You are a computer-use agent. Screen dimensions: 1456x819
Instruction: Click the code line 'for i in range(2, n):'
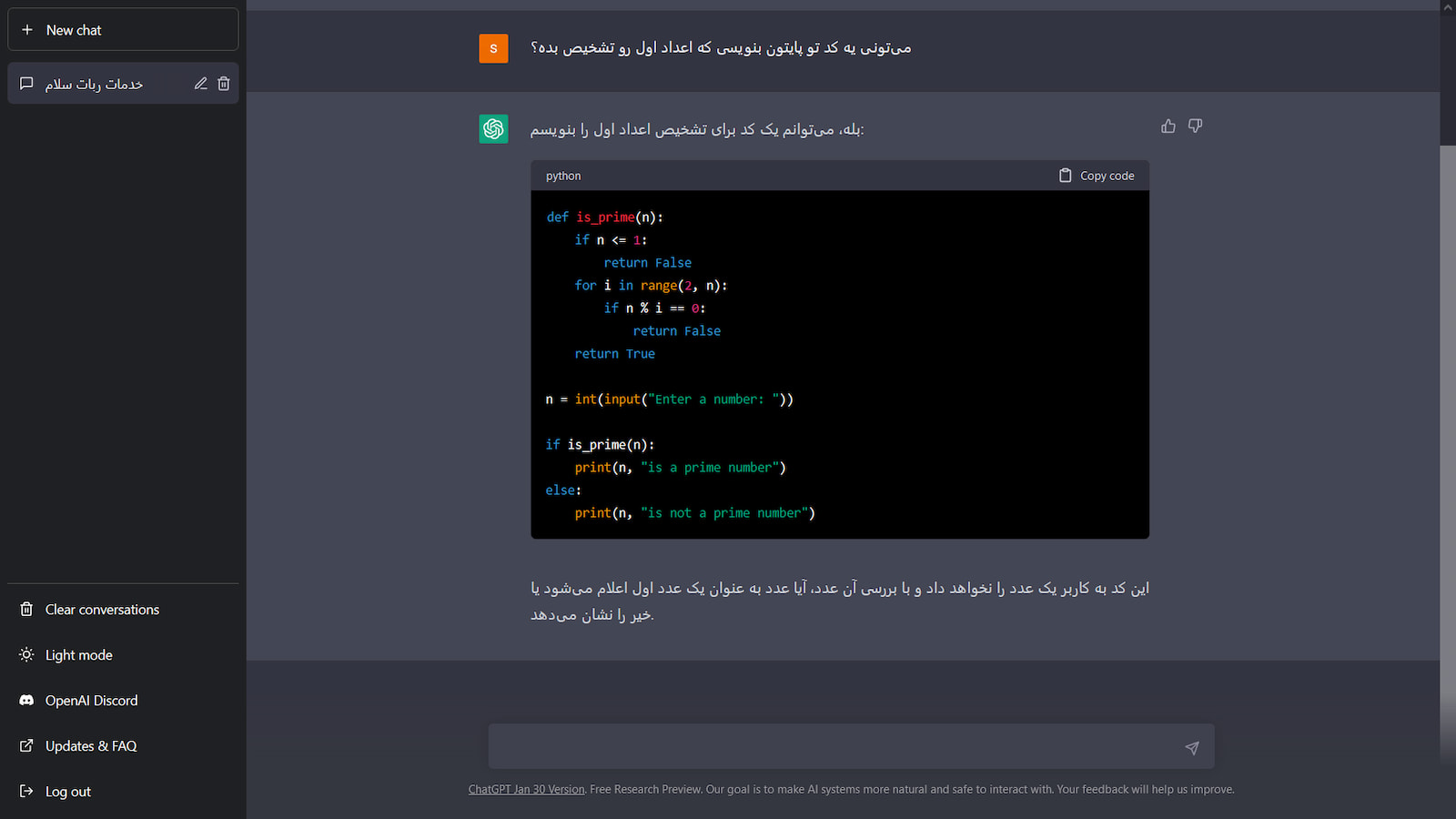(652, 286)
